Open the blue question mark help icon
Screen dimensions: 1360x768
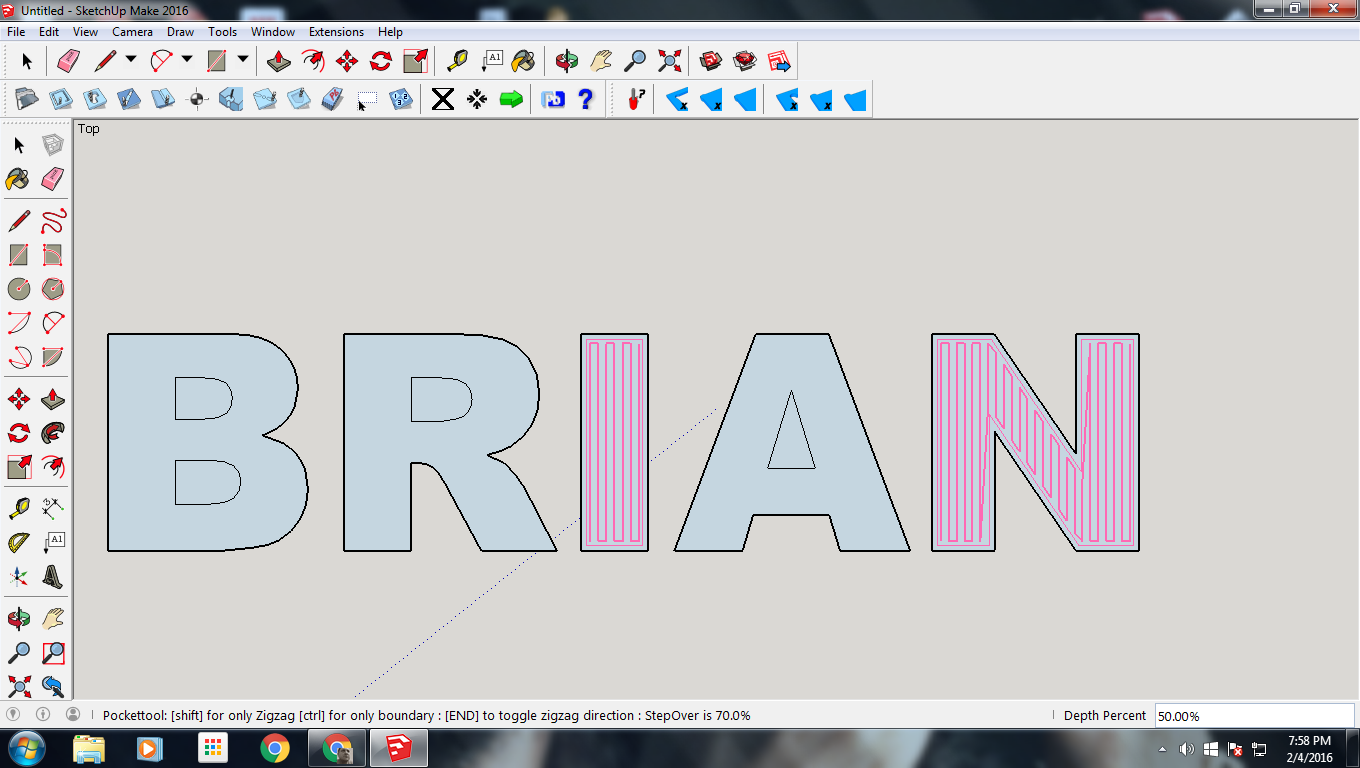586,99
